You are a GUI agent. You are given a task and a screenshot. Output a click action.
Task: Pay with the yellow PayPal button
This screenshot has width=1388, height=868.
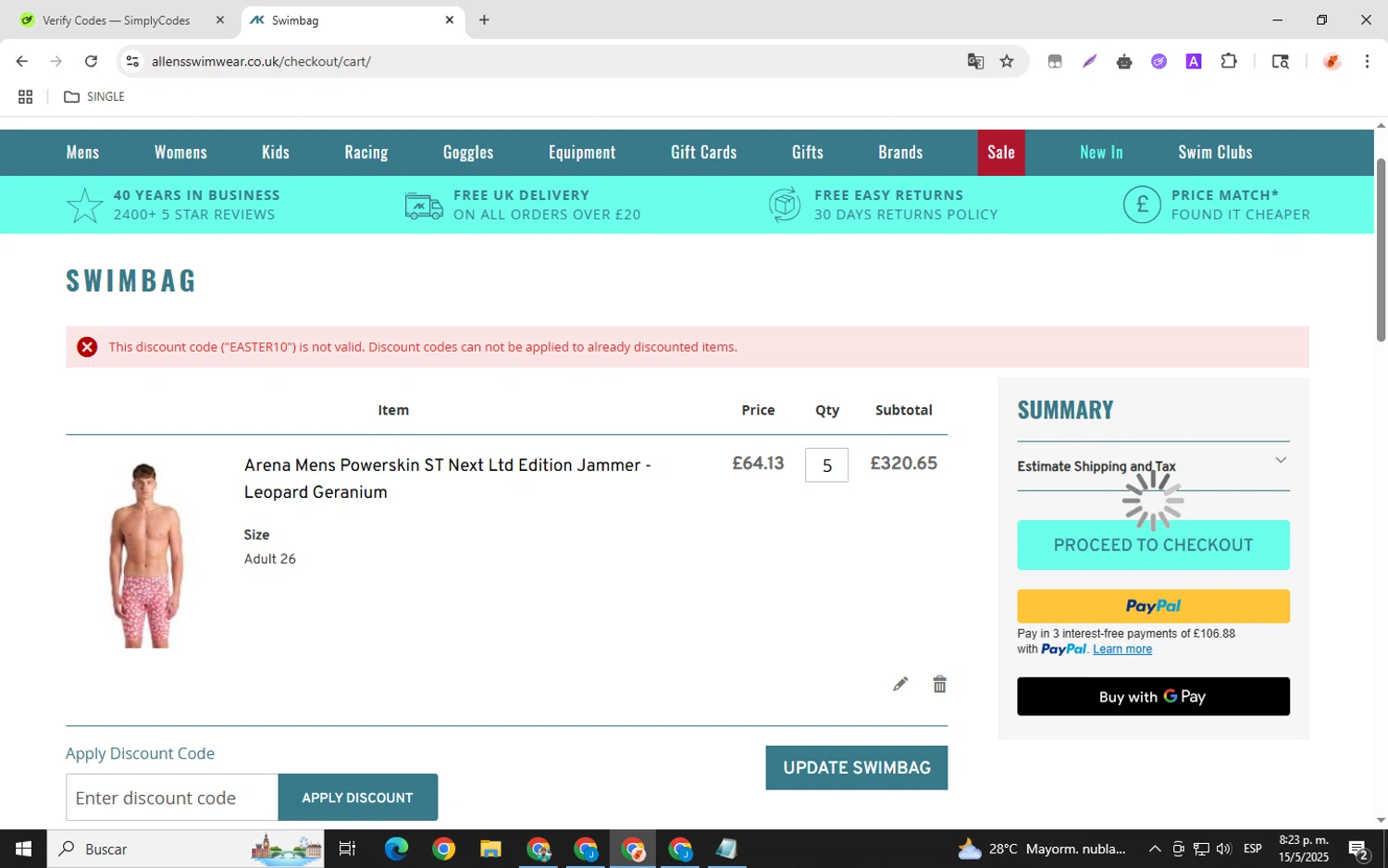[1153, 606]
